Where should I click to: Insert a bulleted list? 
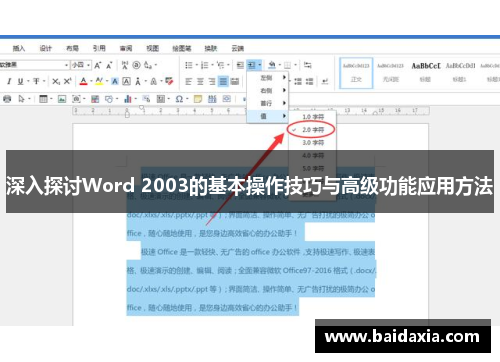coord(189,65)
